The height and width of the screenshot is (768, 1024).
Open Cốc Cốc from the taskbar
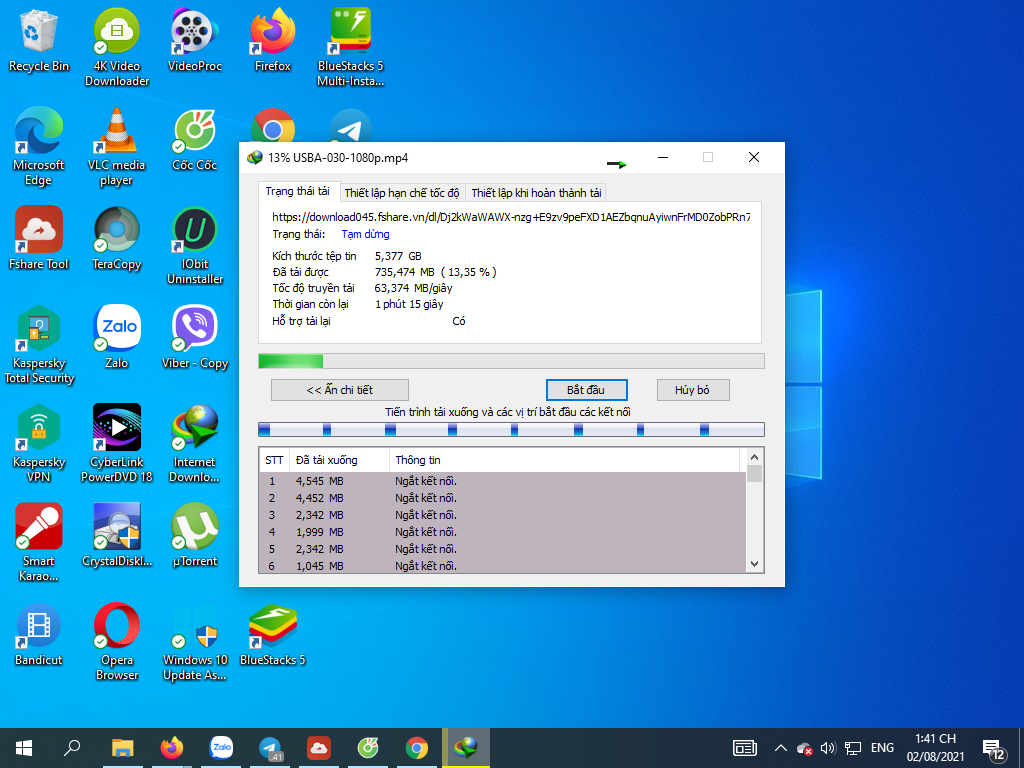tap(368, 748)
